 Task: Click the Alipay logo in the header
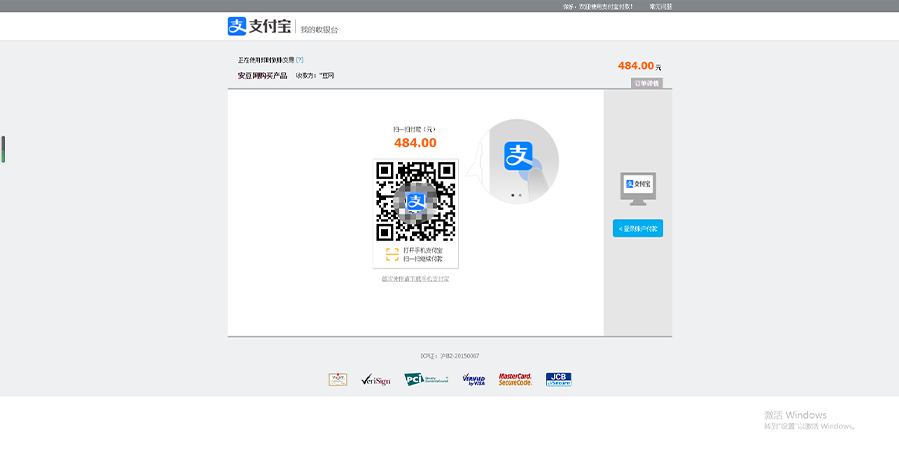pyautogui.click(x=259, y=26)
